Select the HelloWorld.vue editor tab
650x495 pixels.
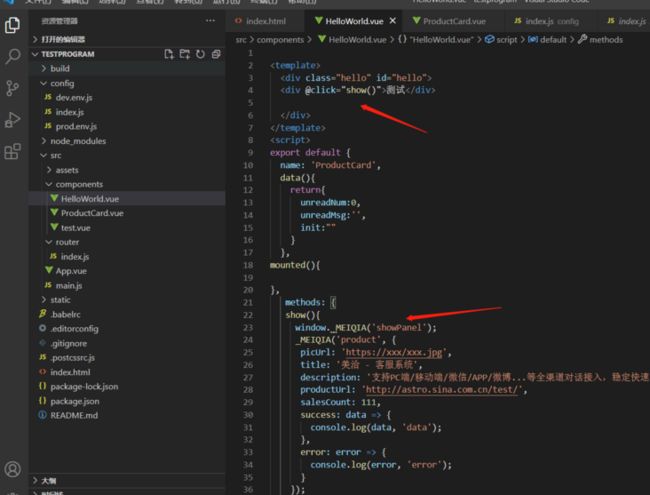tap(354, 21)
